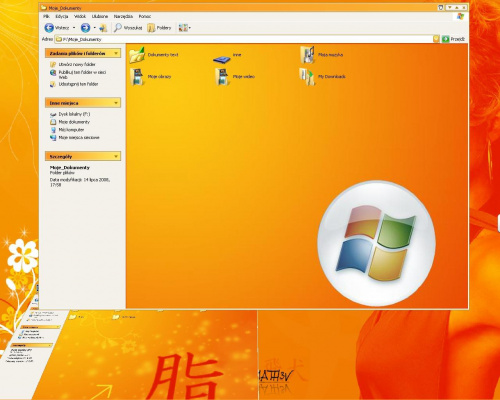Open the Edycja menu
The image size is (500, 400).
[62, 16]
